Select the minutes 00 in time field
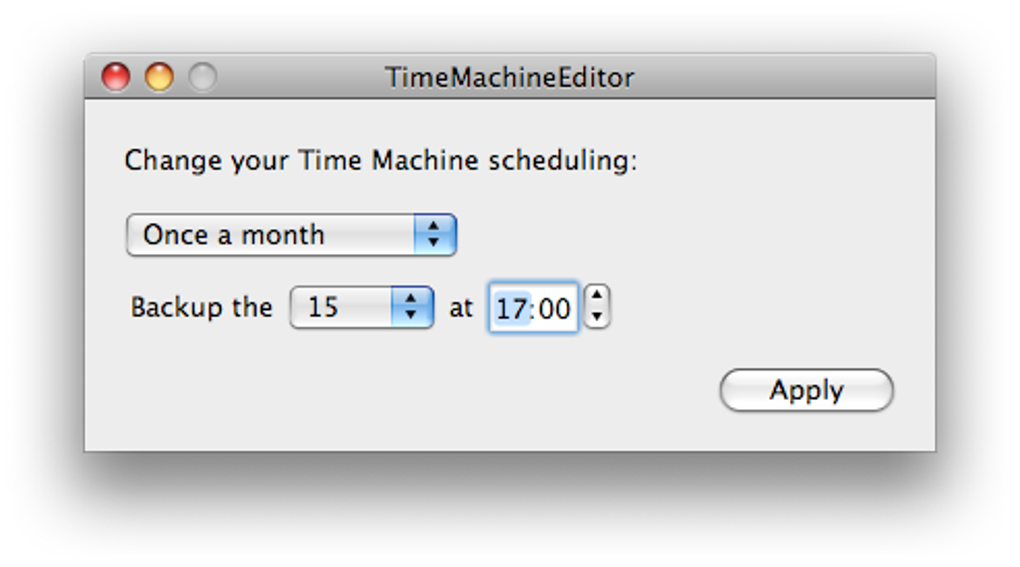Screen dimensions: 1020x567 [x=555, y=308]
